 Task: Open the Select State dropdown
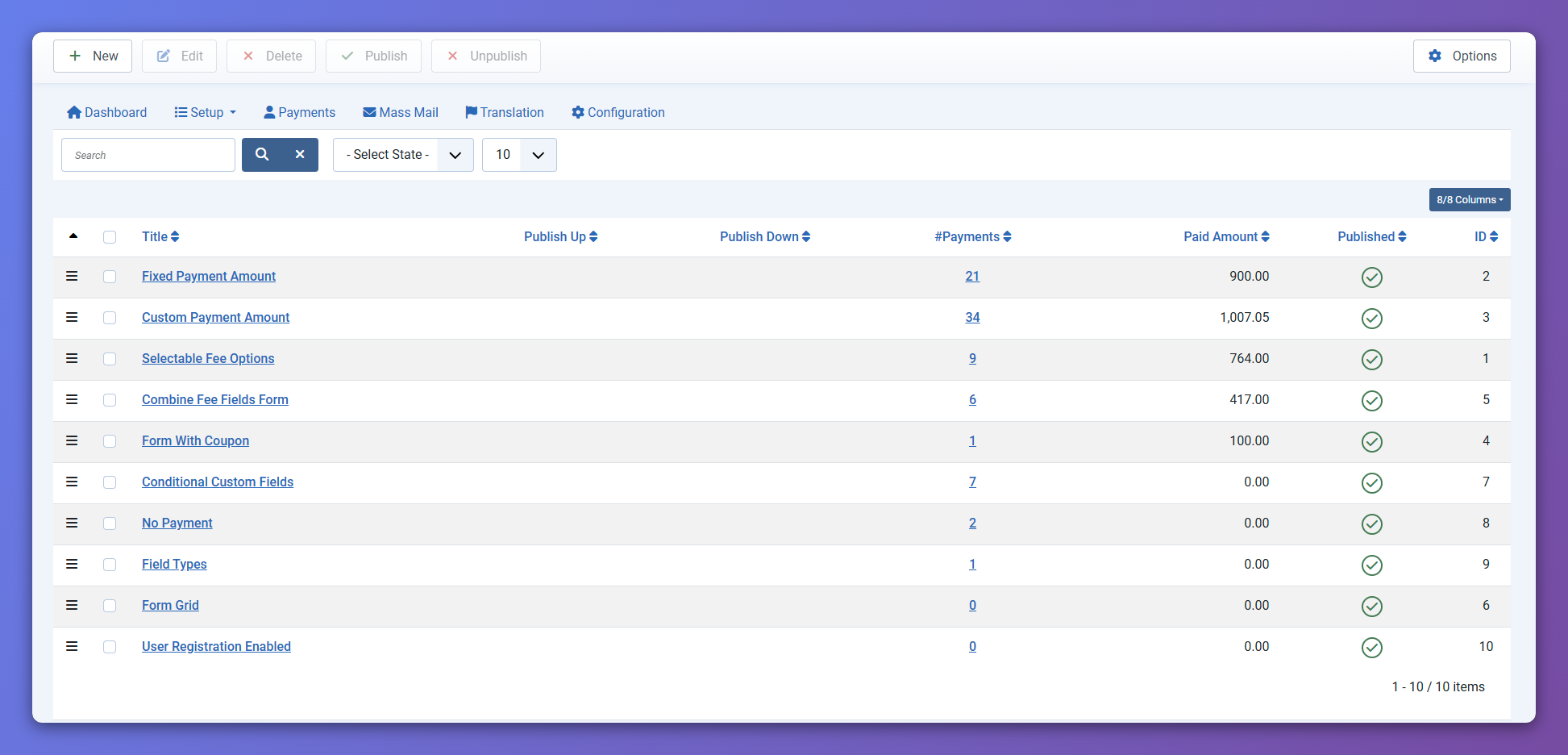[x=402, y=155]
